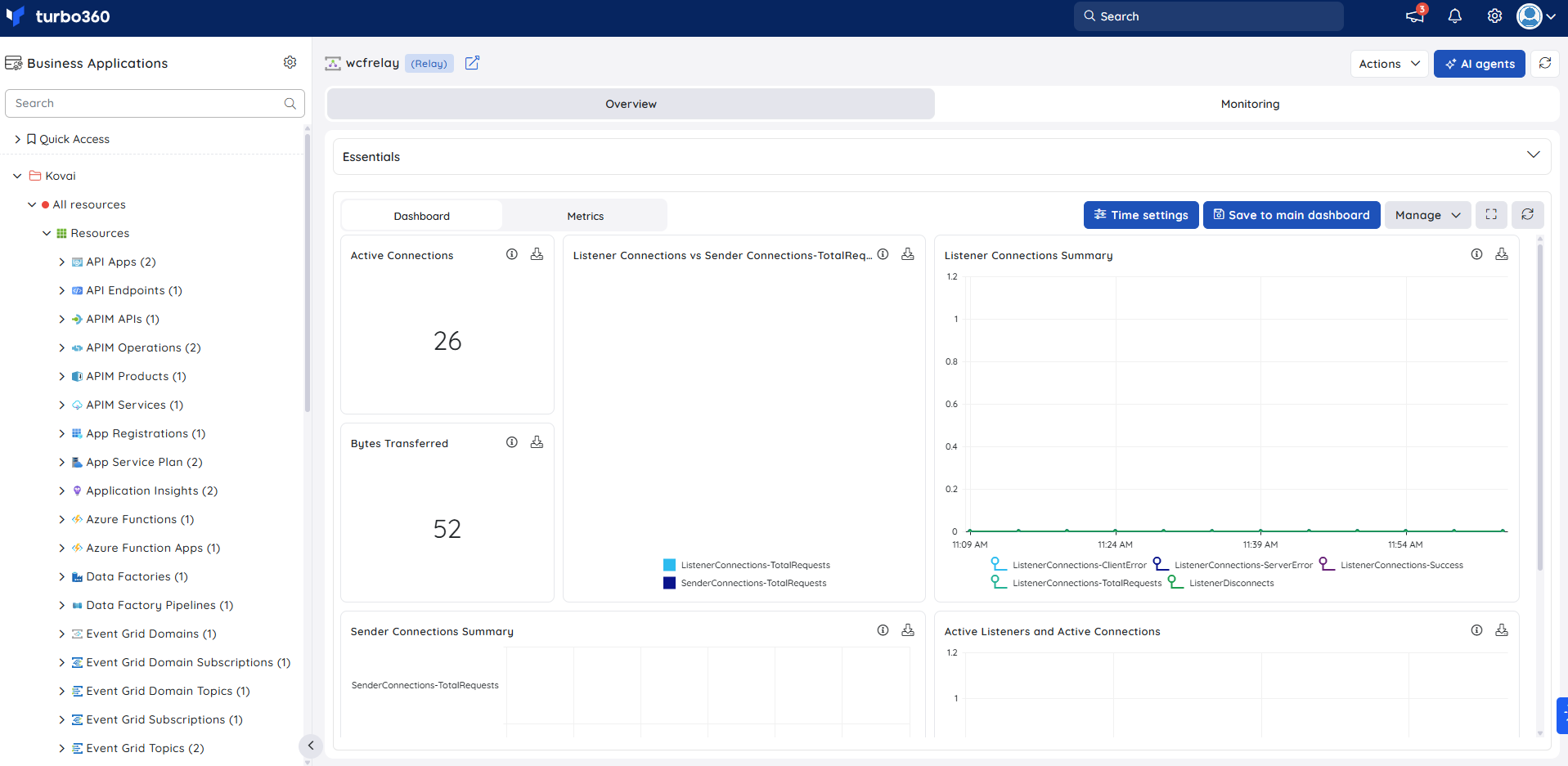Viewport: 1568px width, 766px height.
Task: Select Data Factories (1) tree item
Action: pos(137,576)
